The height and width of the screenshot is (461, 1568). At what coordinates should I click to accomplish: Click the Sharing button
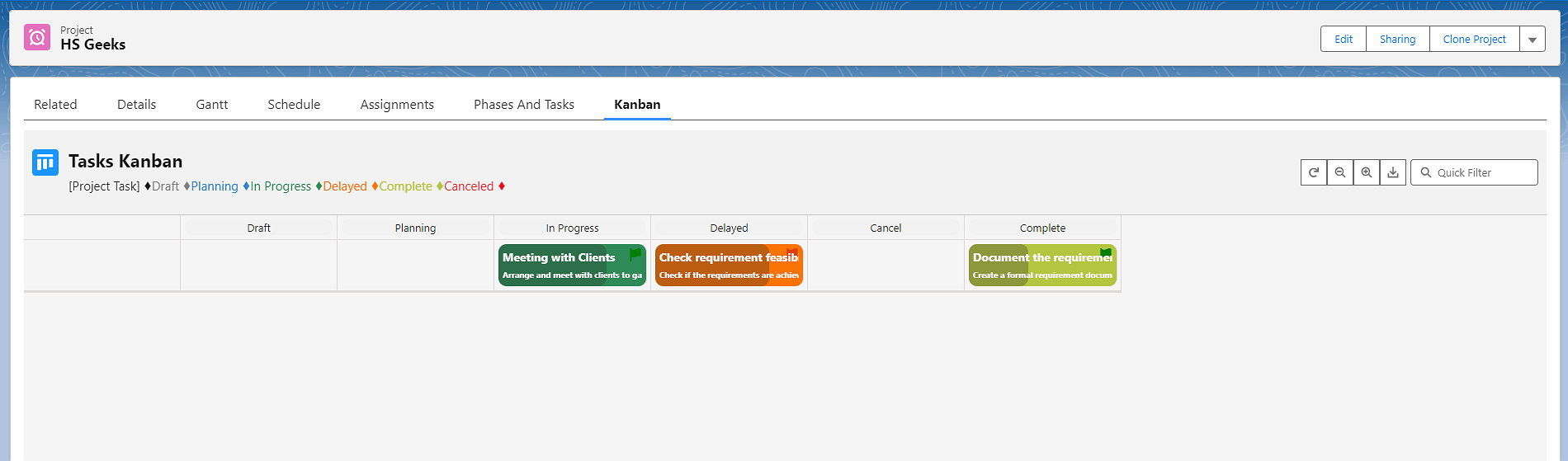click(1397, 40)
